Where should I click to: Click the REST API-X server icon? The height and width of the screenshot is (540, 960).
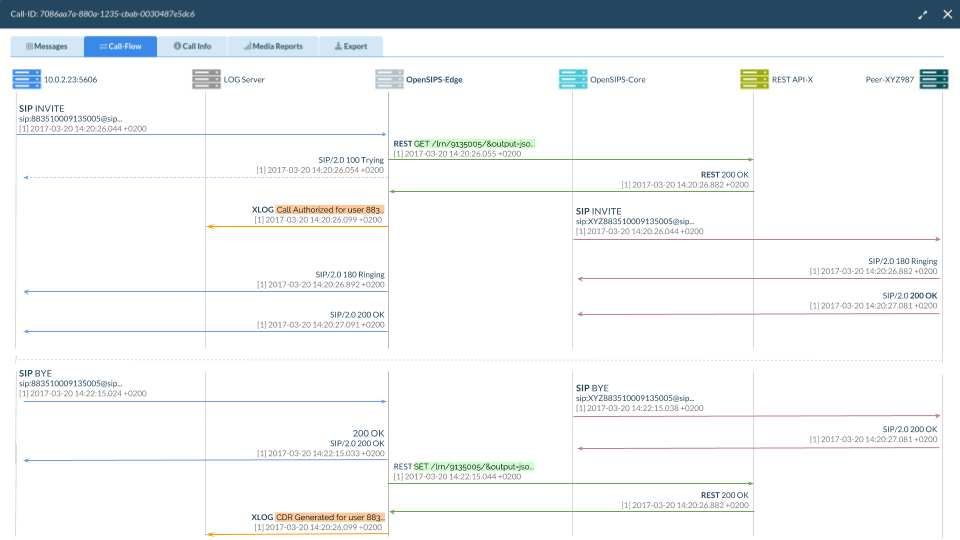pyautogui.click(x=754, y=79)
